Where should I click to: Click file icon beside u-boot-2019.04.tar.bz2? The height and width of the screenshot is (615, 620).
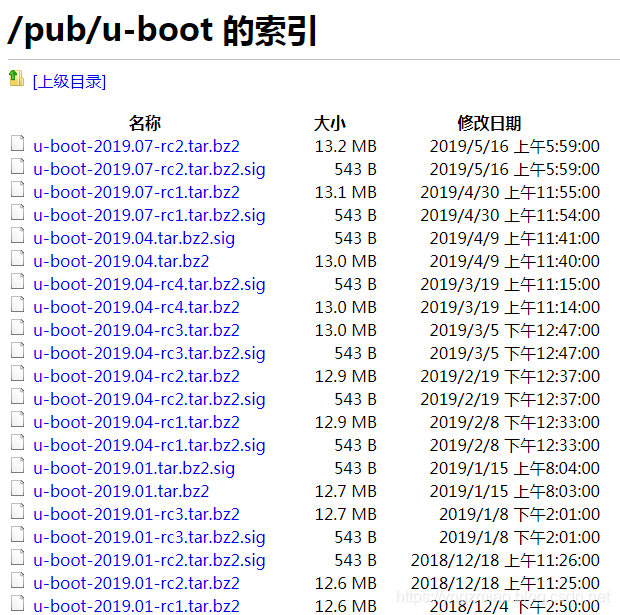(17, 258)
